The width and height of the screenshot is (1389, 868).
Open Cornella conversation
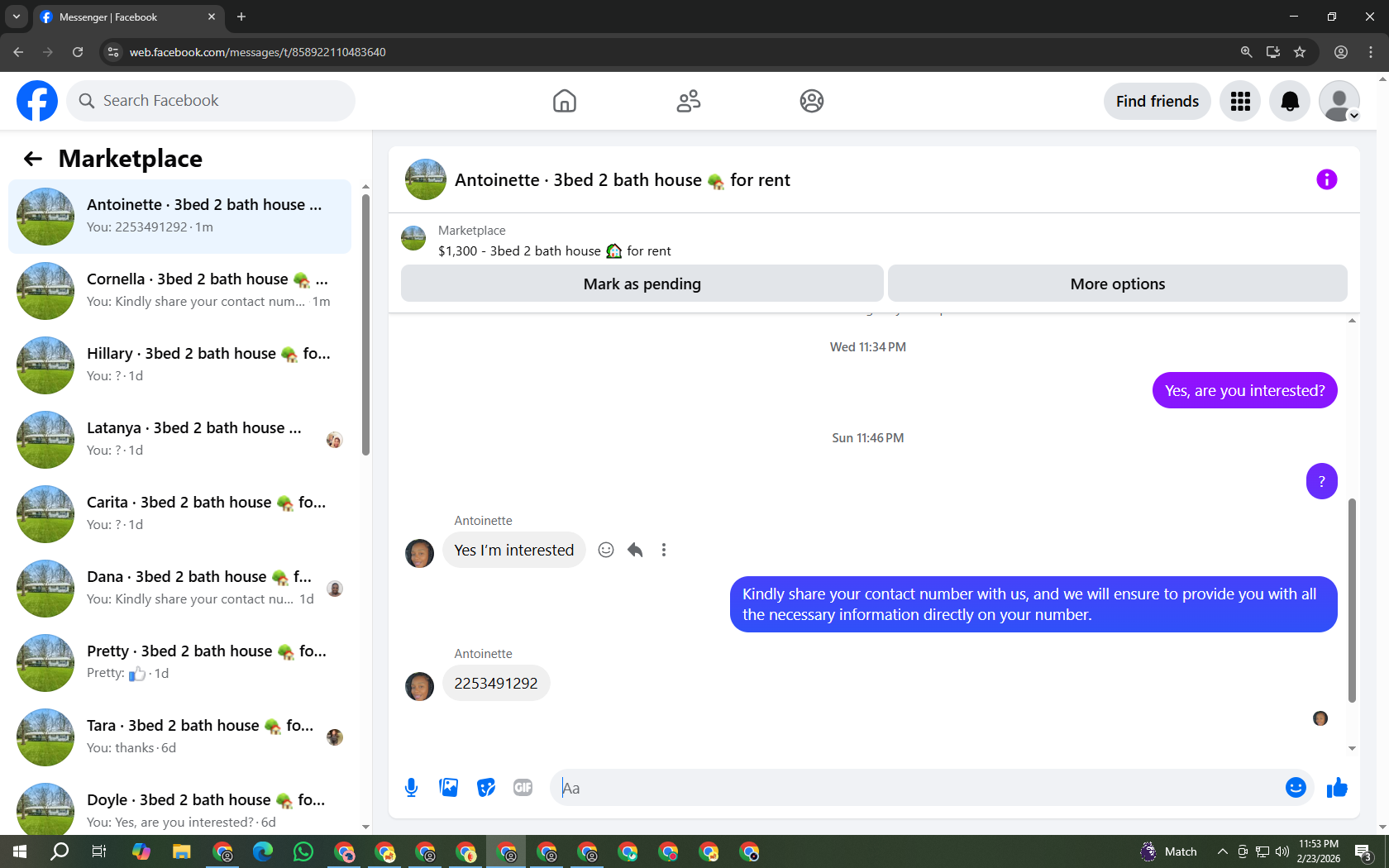179,291
